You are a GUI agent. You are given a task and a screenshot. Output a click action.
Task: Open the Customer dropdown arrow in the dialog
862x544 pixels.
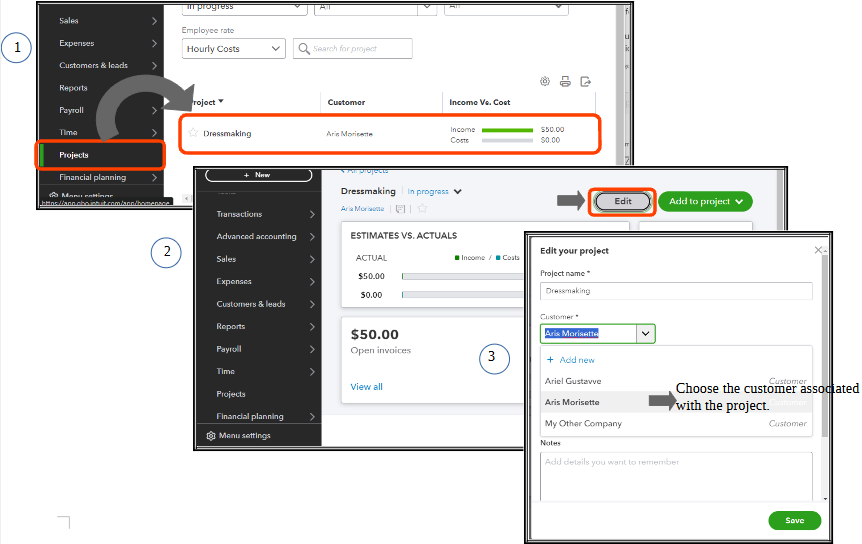(x=645, y=334)
